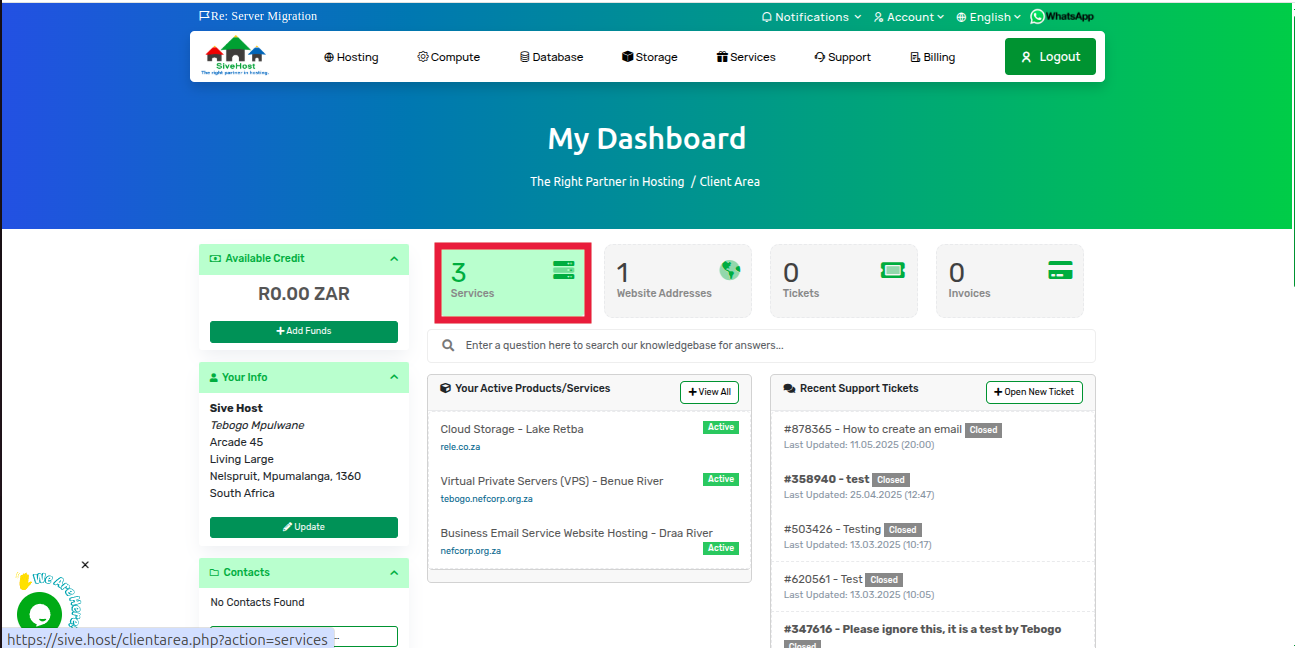Click the knowledgebase search magnifier icon
The height and width of the screenshot is (648, 1295).
[448, 345]
